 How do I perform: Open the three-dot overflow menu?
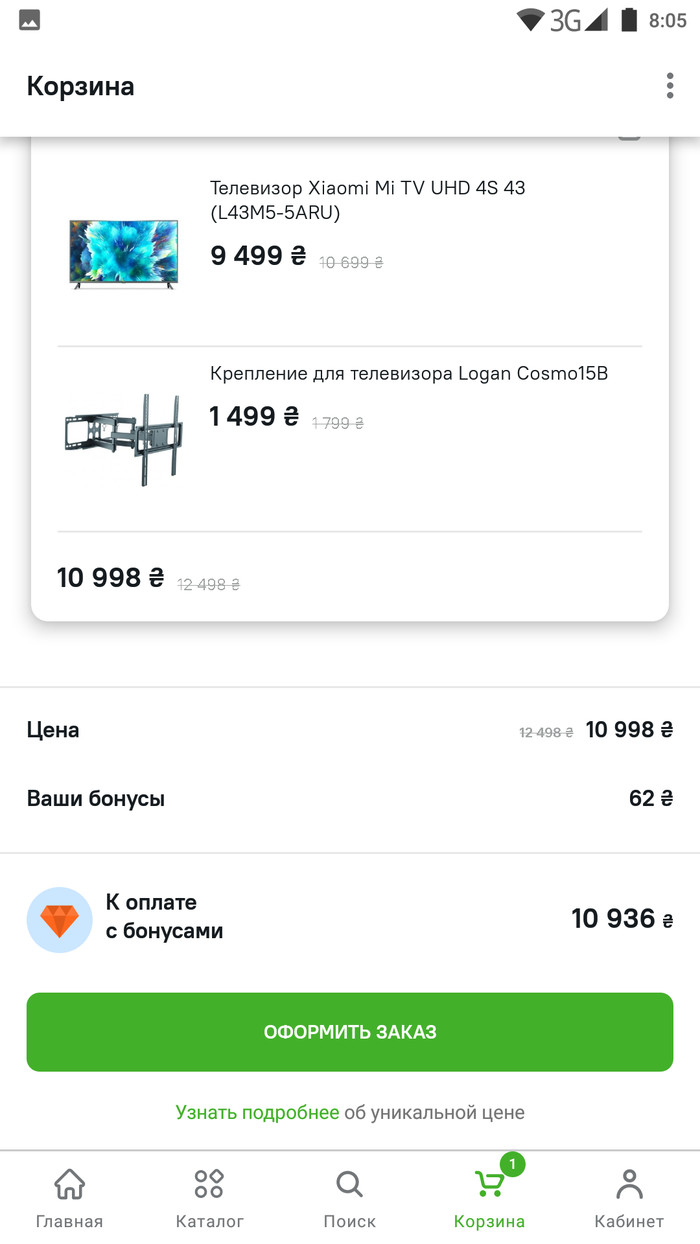[x=670, y=86]
